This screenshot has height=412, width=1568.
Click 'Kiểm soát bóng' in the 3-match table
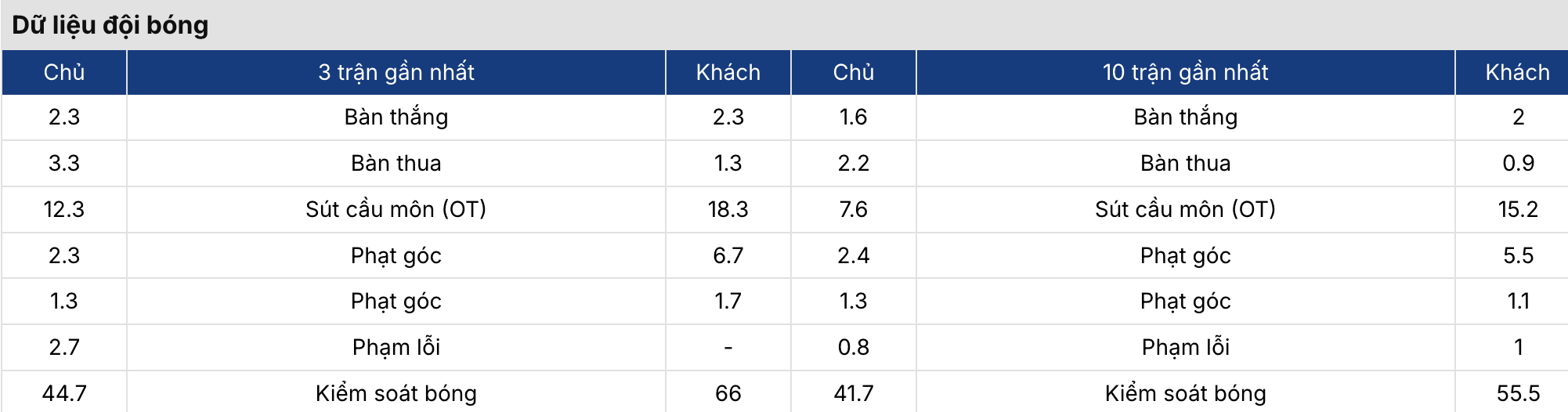[x=396, y=393]
